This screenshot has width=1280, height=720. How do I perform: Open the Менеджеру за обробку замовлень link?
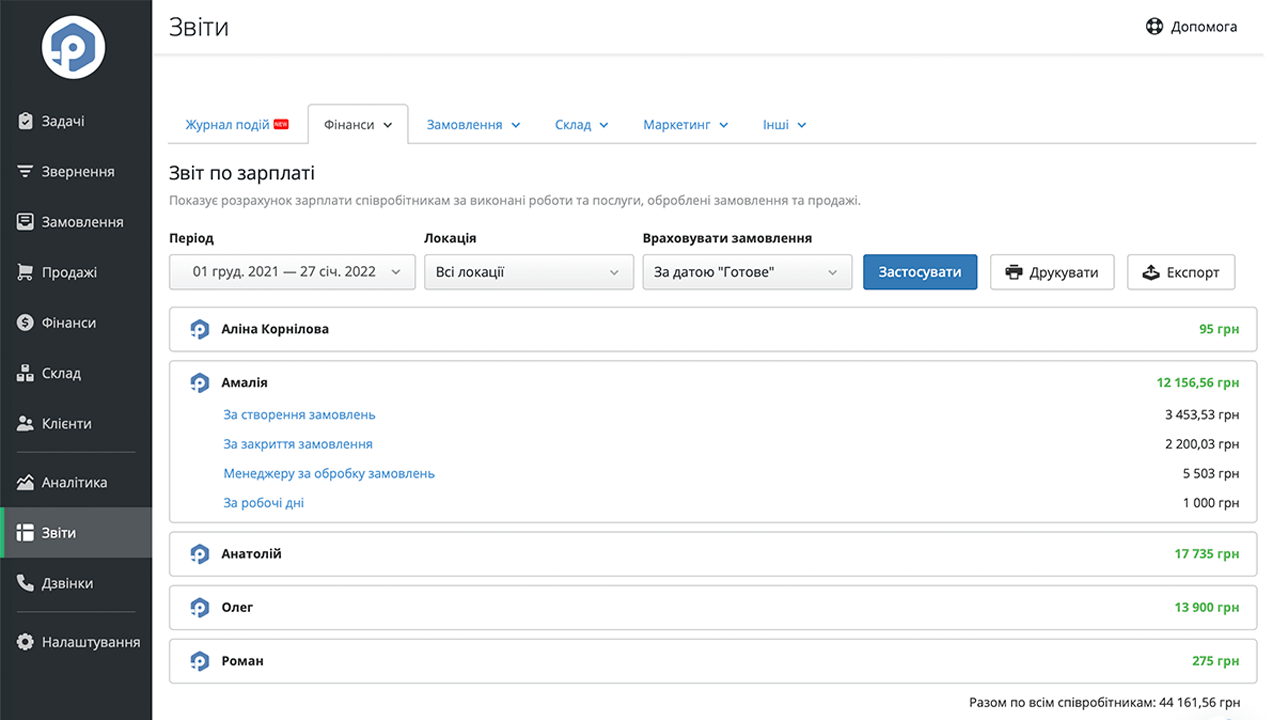329,474
